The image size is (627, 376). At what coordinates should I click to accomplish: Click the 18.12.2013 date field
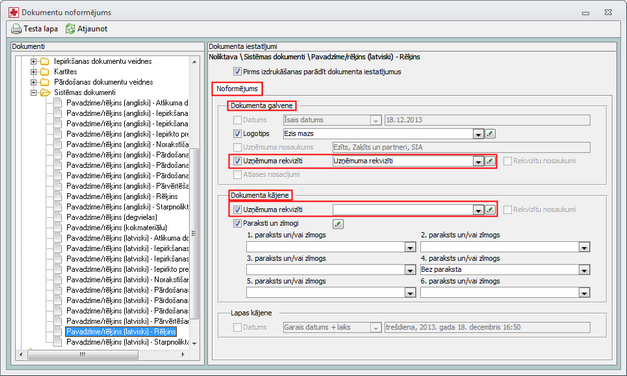point(487,120)
